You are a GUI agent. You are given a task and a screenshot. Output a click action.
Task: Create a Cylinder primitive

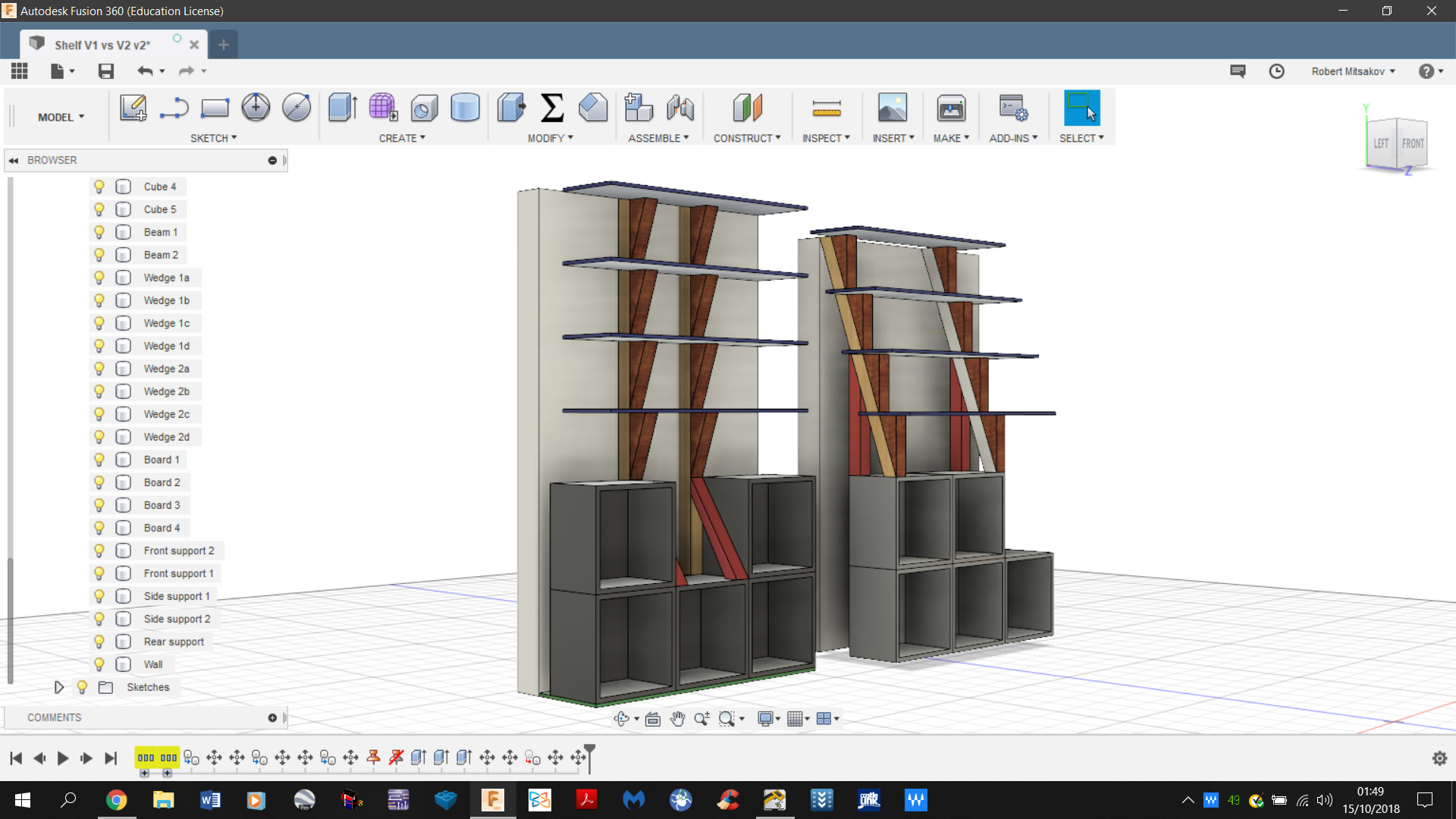pyautogui.click(x=465, y=108)
